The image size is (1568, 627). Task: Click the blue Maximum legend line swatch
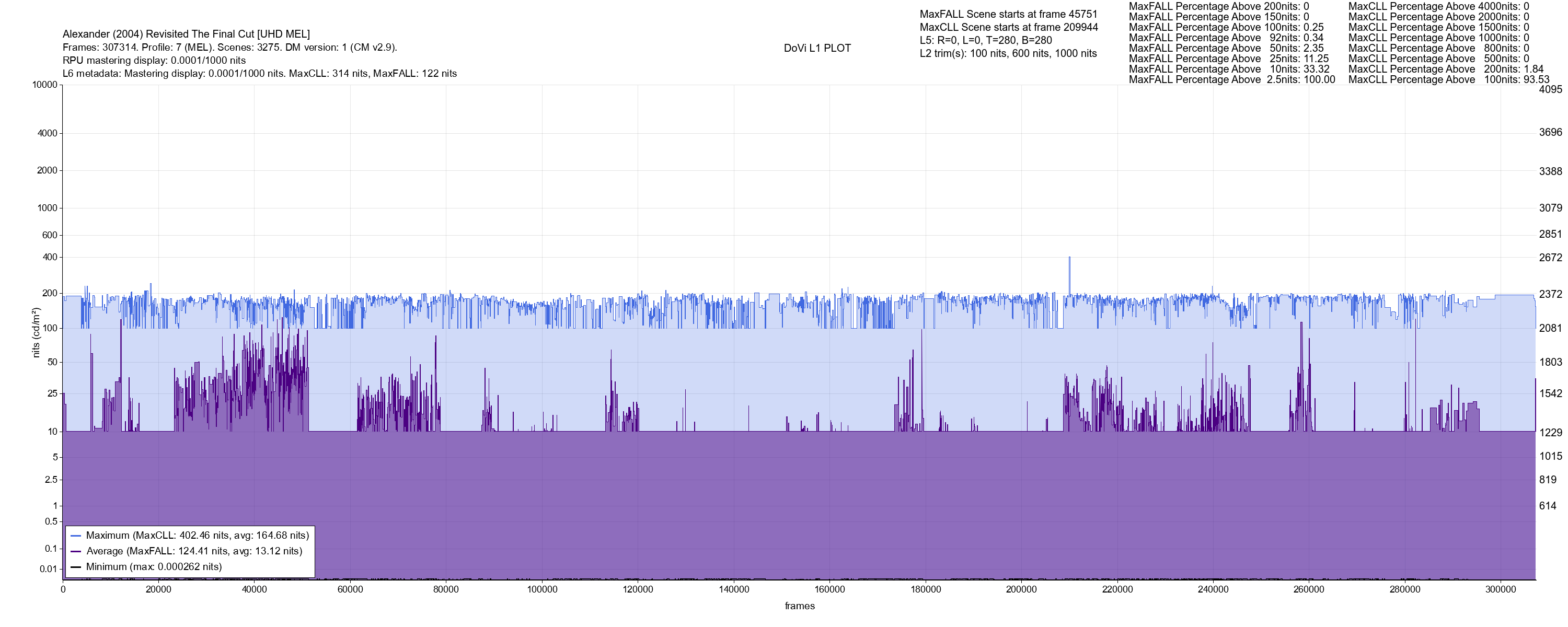[76, 536]
